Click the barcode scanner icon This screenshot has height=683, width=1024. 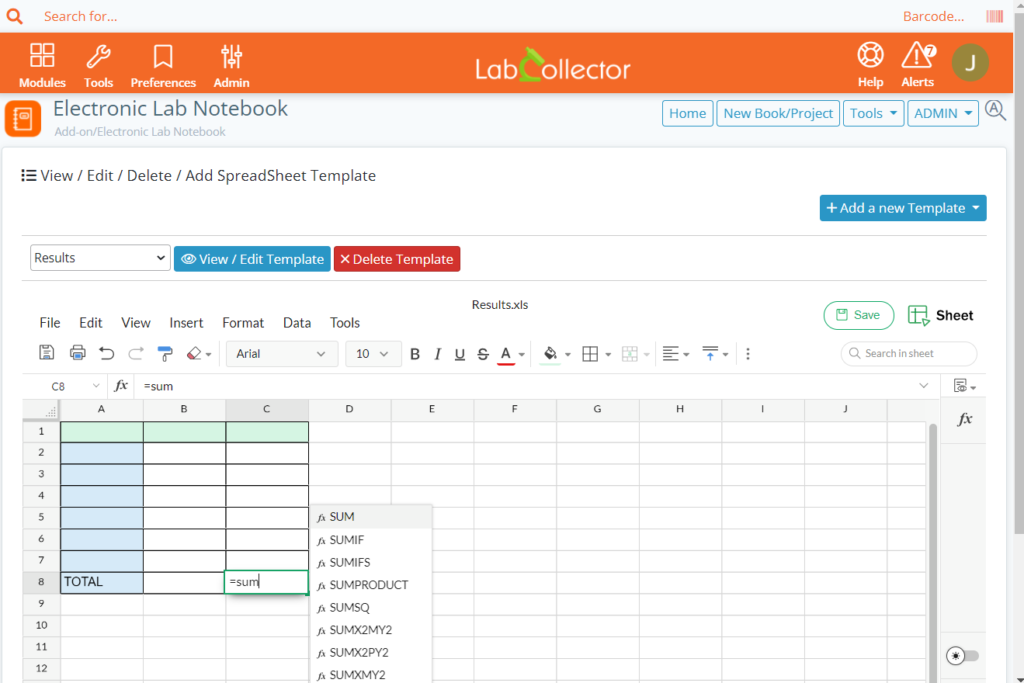(995, 16)
